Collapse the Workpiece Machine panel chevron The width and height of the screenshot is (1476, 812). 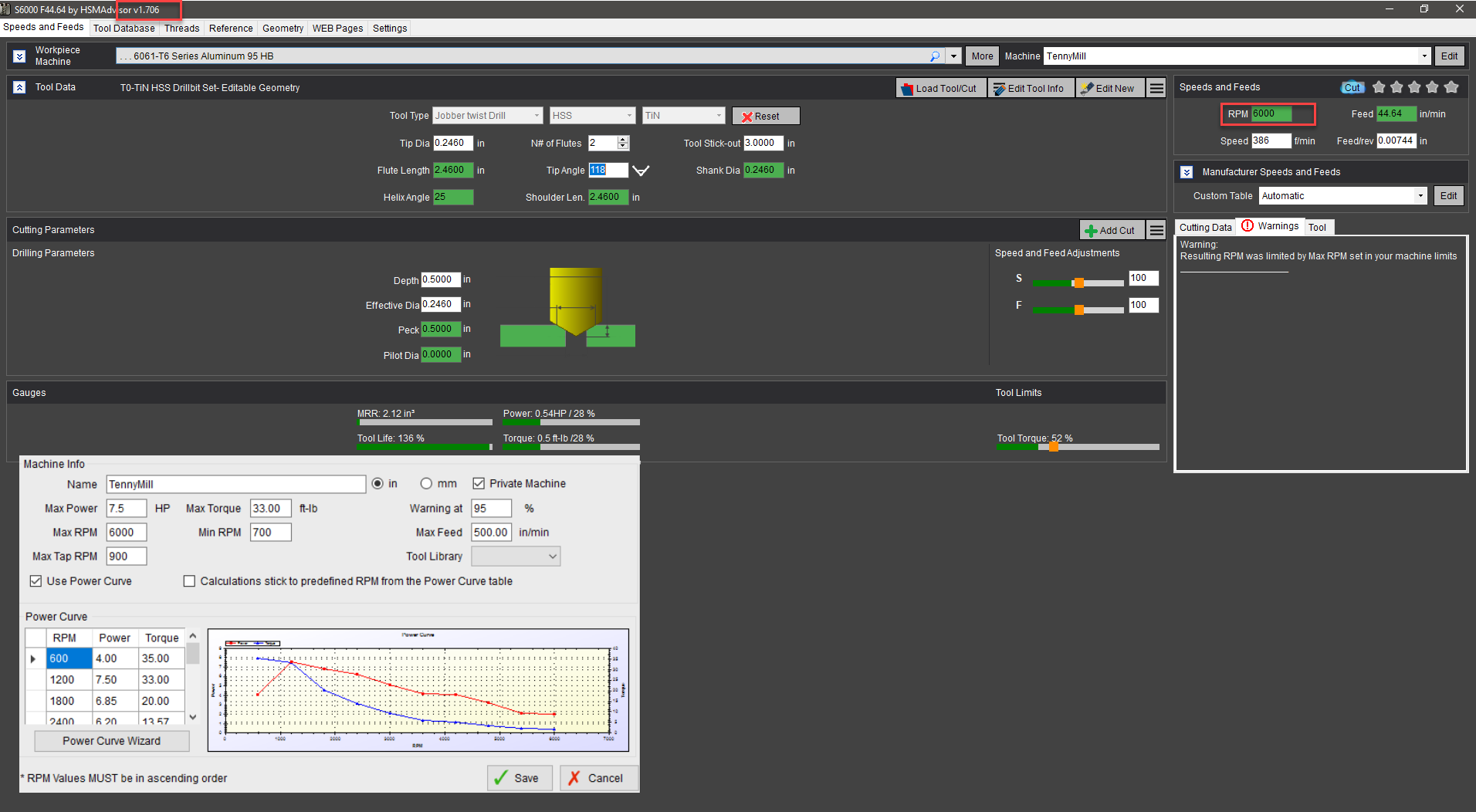point(20,56)
